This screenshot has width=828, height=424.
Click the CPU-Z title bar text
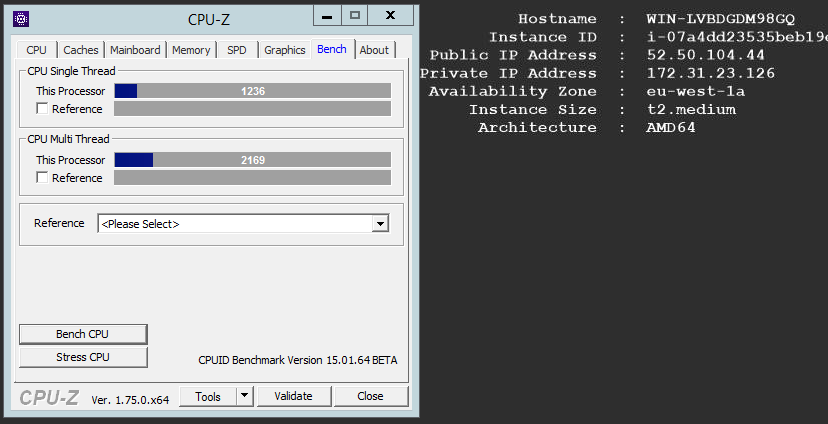209,20
